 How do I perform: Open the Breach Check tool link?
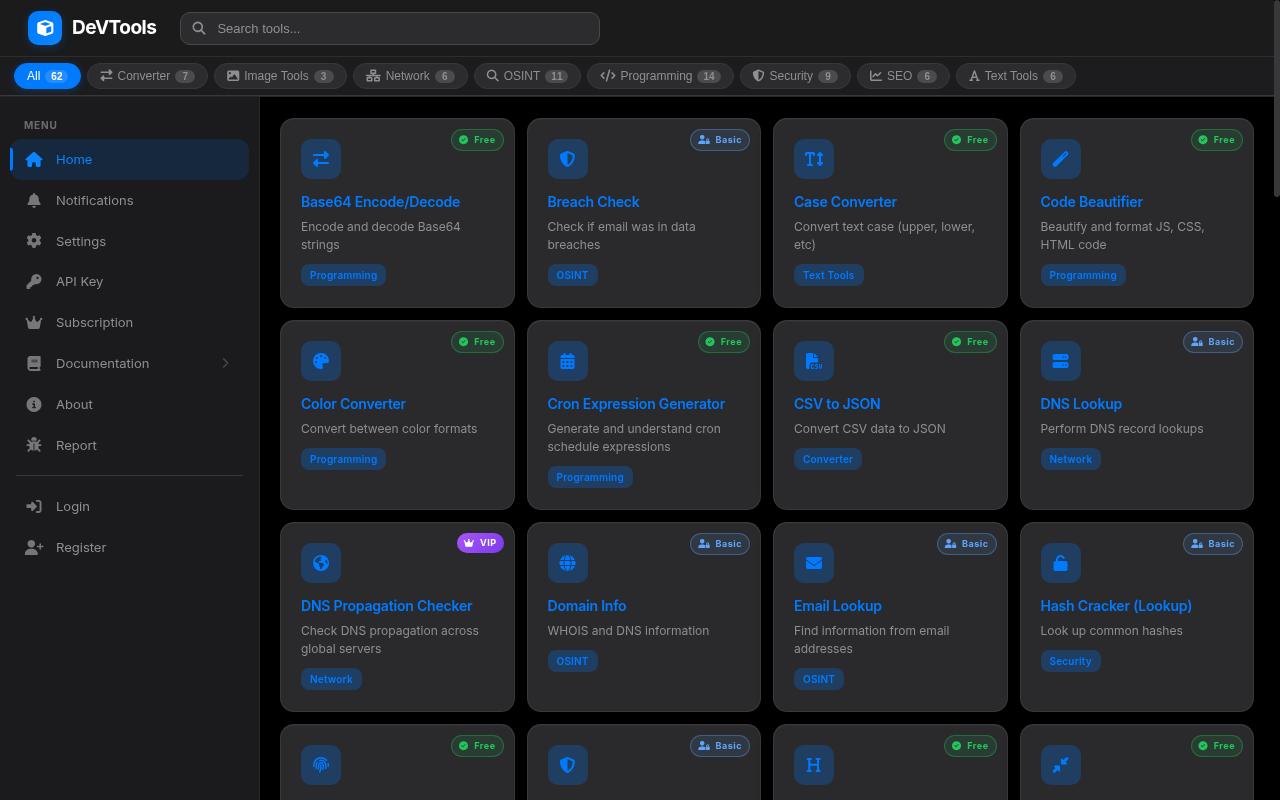coord(593,202)
